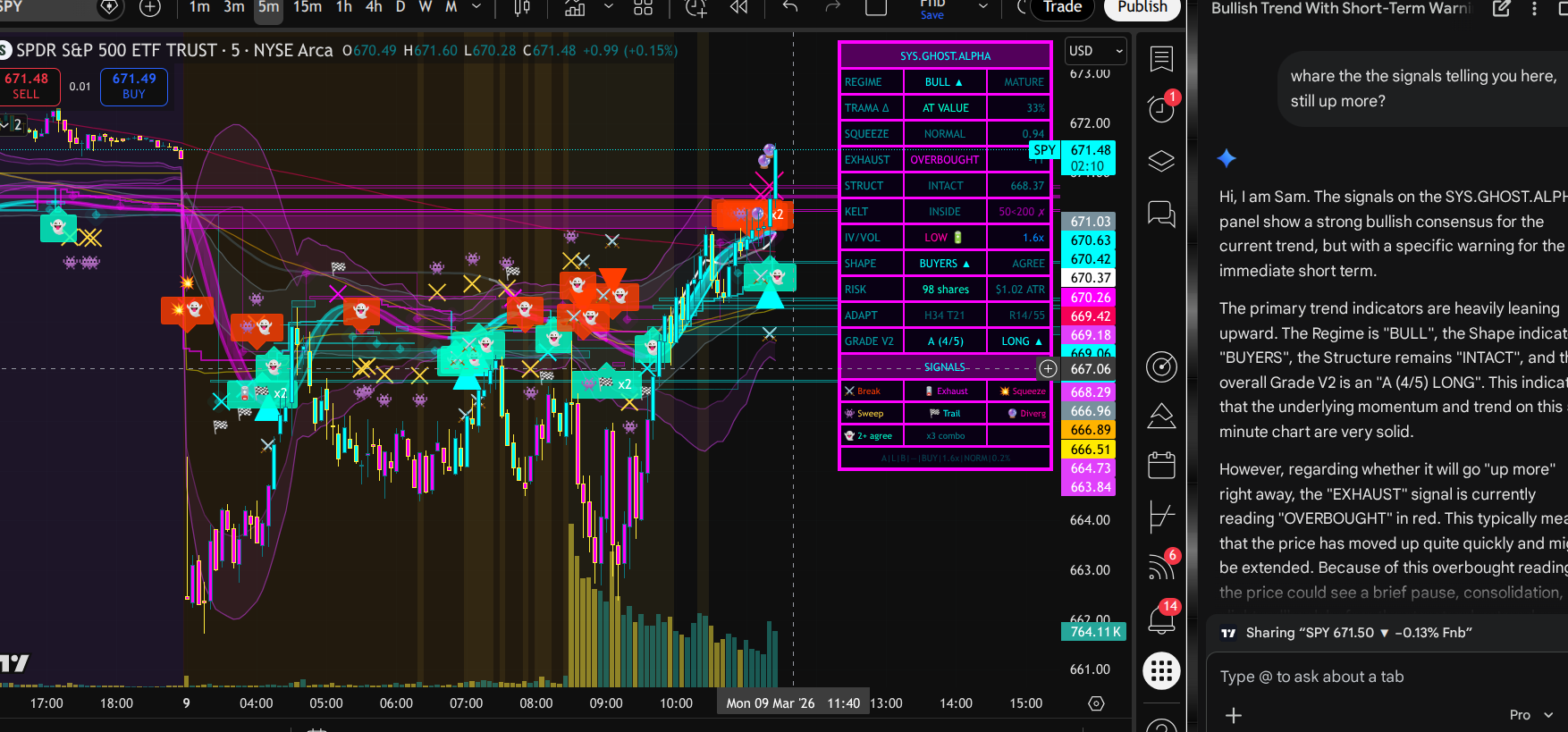Open the Indicators icon in top toolbar

click(575, 7)
